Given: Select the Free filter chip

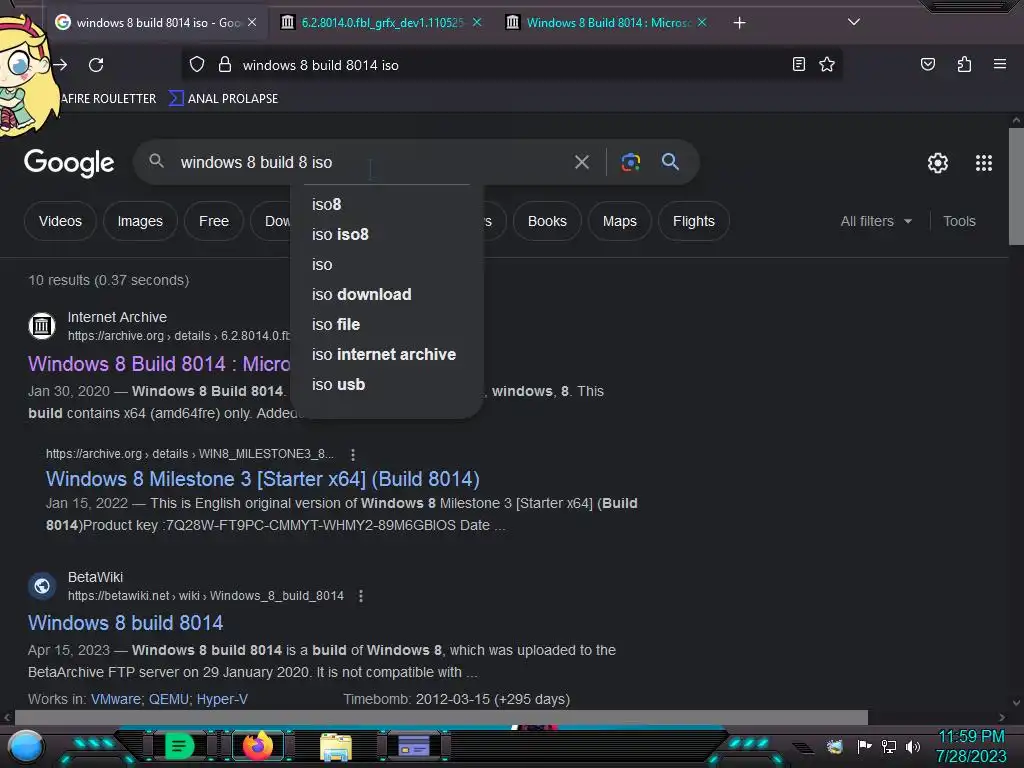Looking at the screenshot, I should coord(214,221).
